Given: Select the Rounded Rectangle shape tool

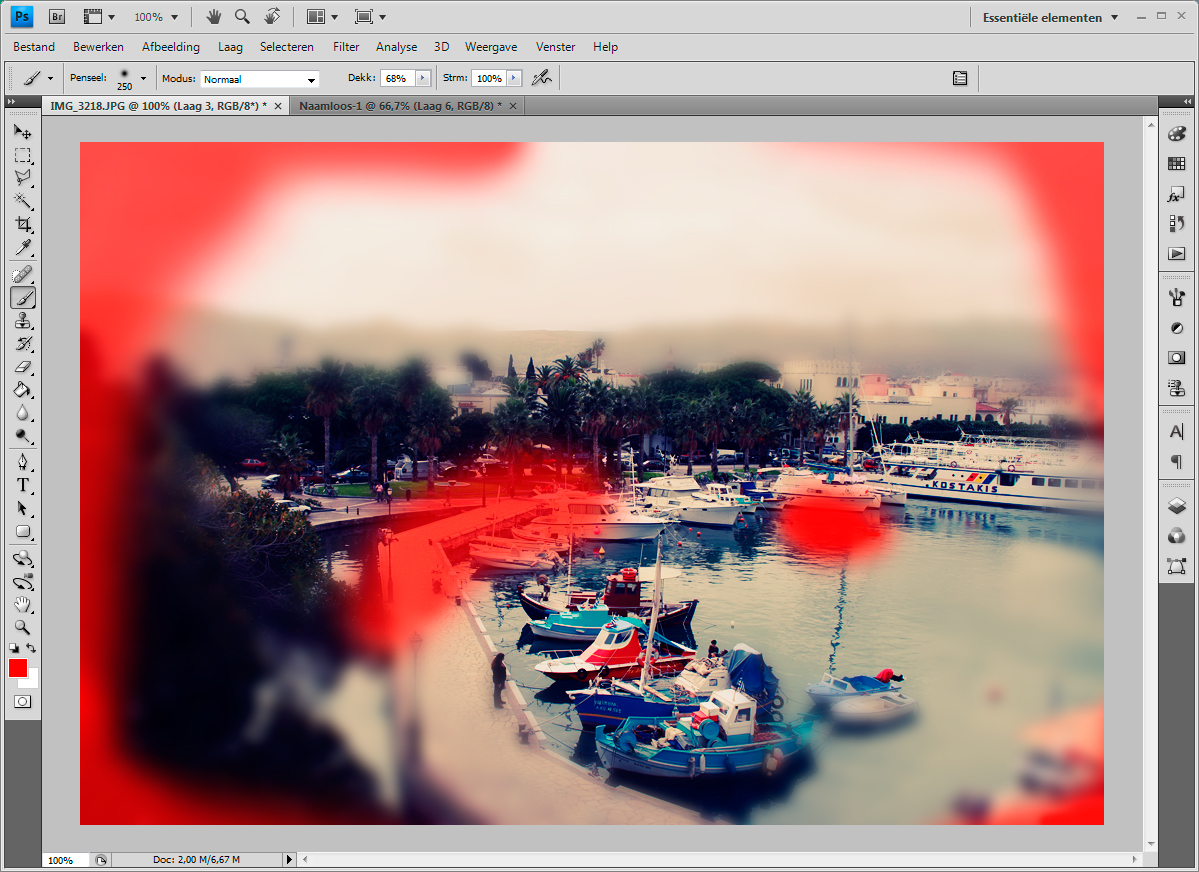Looking at the screenshot, I should [23, 532].
